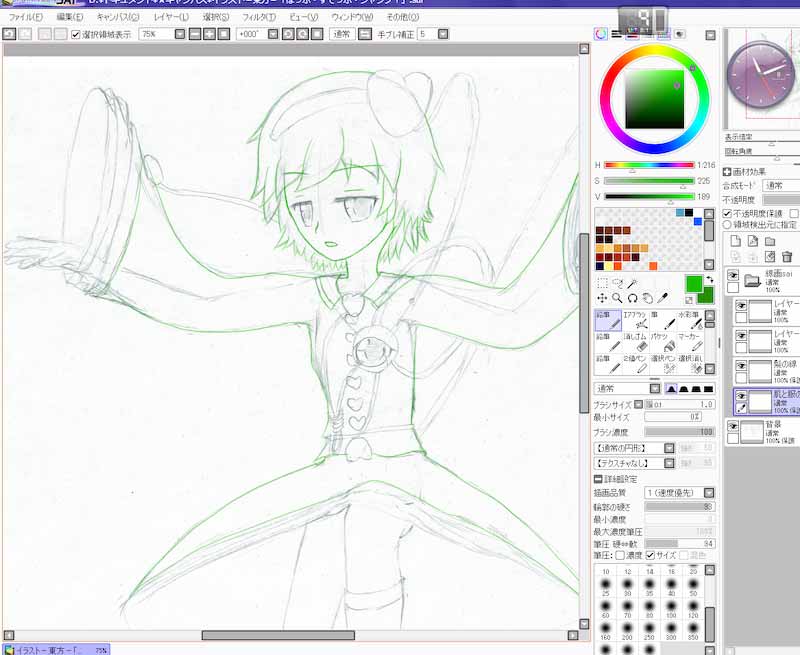The width and height of the screenshot is (800, 655).
Task: Open the zoom percentage 75% dropdown
Action: [180, 34]
